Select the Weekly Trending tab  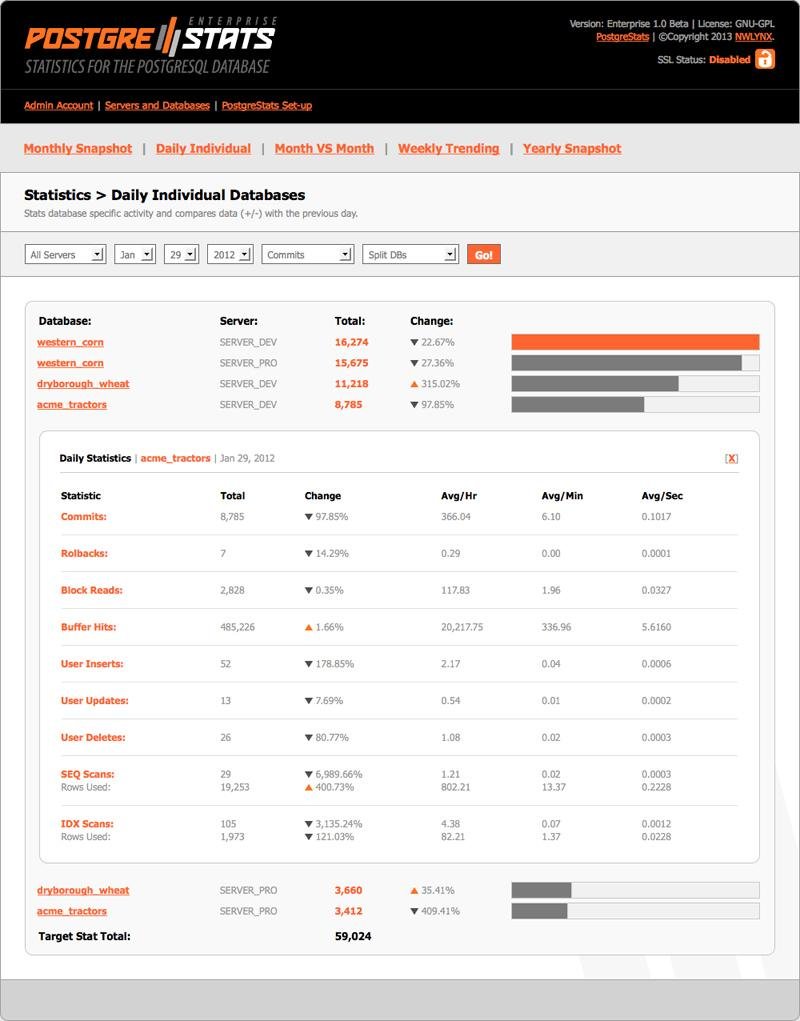[x=449, y=148]
